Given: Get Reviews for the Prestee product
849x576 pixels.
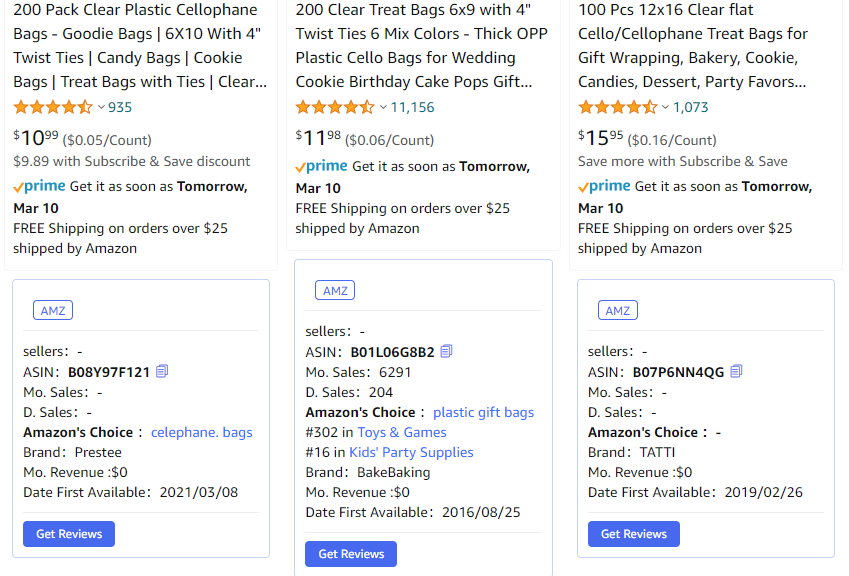Looking at the screenshot, I should pyautogui.click(x=69, y=534).
